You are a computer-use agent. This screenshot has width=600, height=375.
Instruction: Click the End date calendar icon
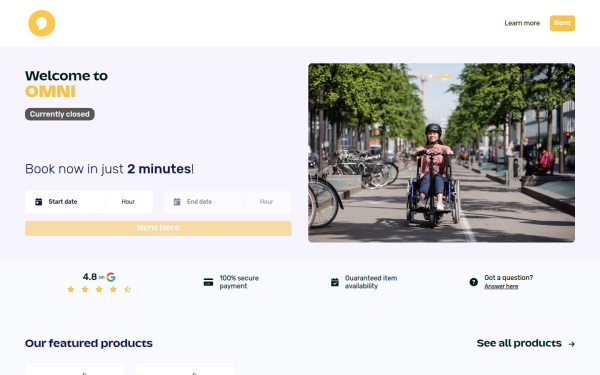(177, 202)
